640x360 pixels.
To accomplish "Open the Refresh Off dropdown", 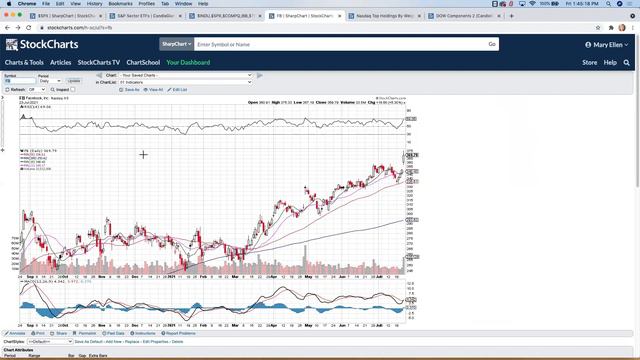I will coord(36,89).
